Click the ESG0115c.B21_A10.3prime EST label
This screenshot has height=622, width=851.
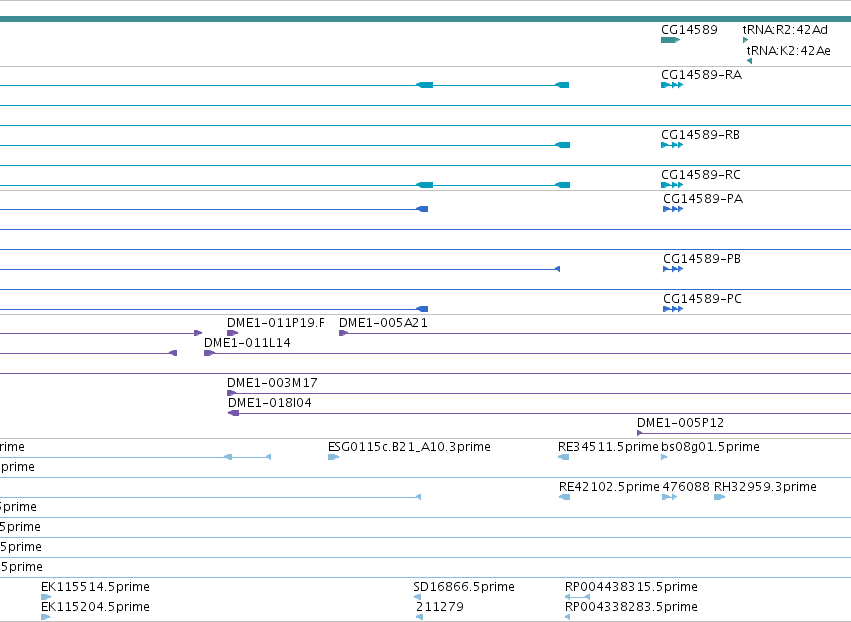409,447
